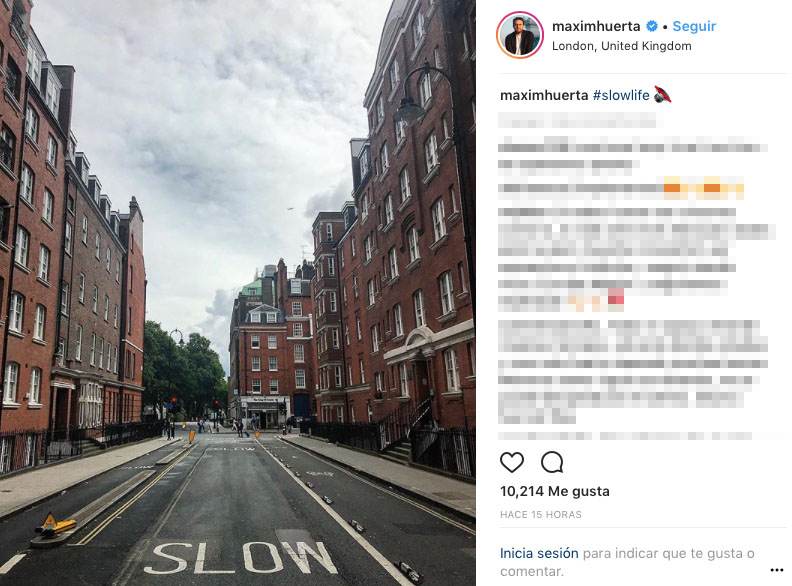This screenshot has height=586, width=792.
Task: Open comments via the speech bubble icon
Action: coord(552,462)
